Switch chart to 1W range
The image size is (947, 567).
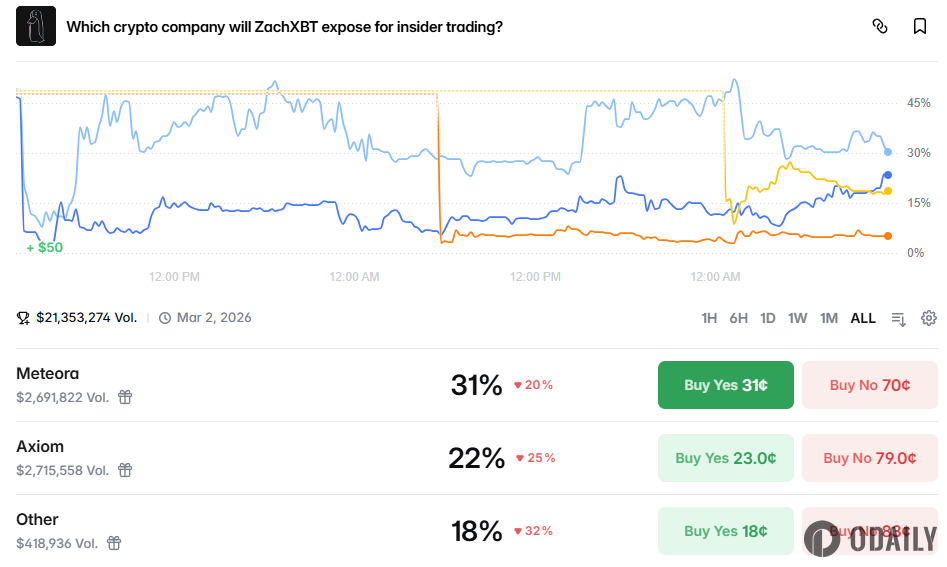[x=797, y=318]
